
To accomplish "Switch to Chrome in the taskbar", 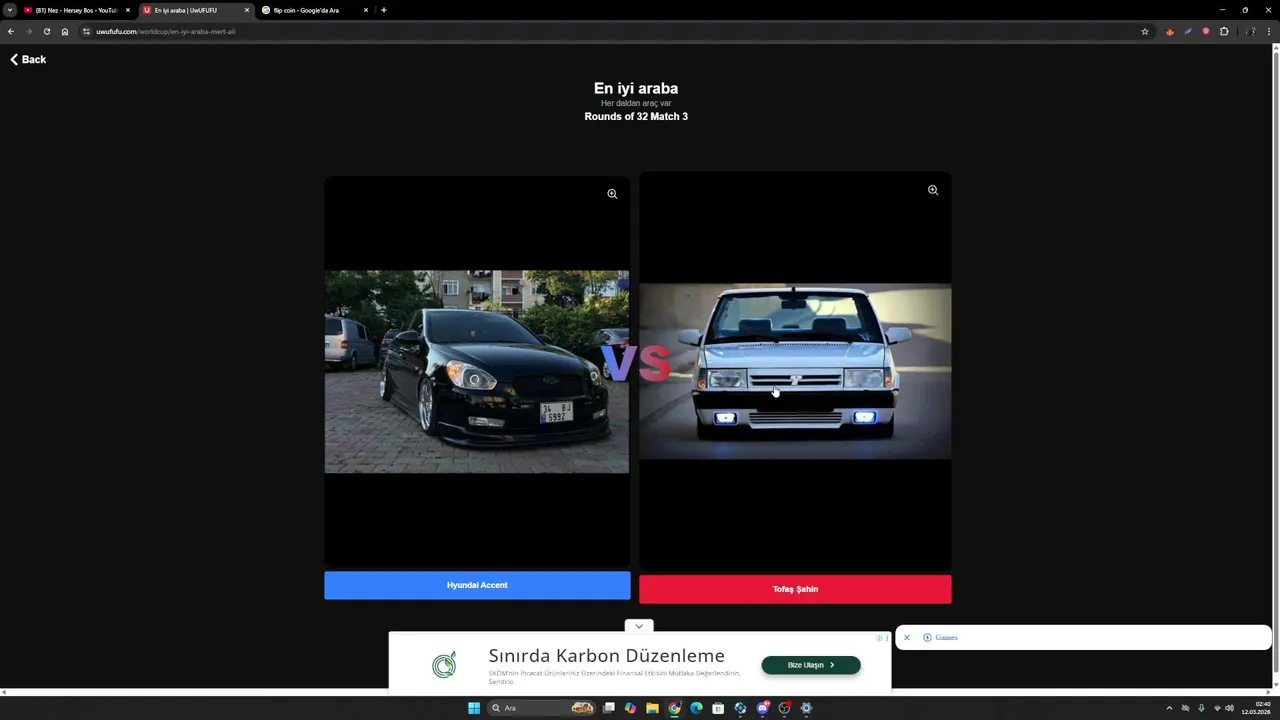I will point(674,708).
